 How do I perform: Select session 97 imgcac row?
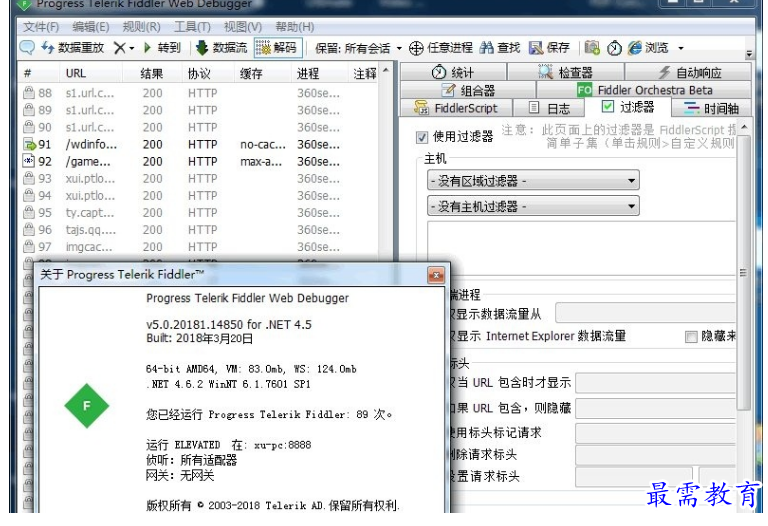point(198,247)
